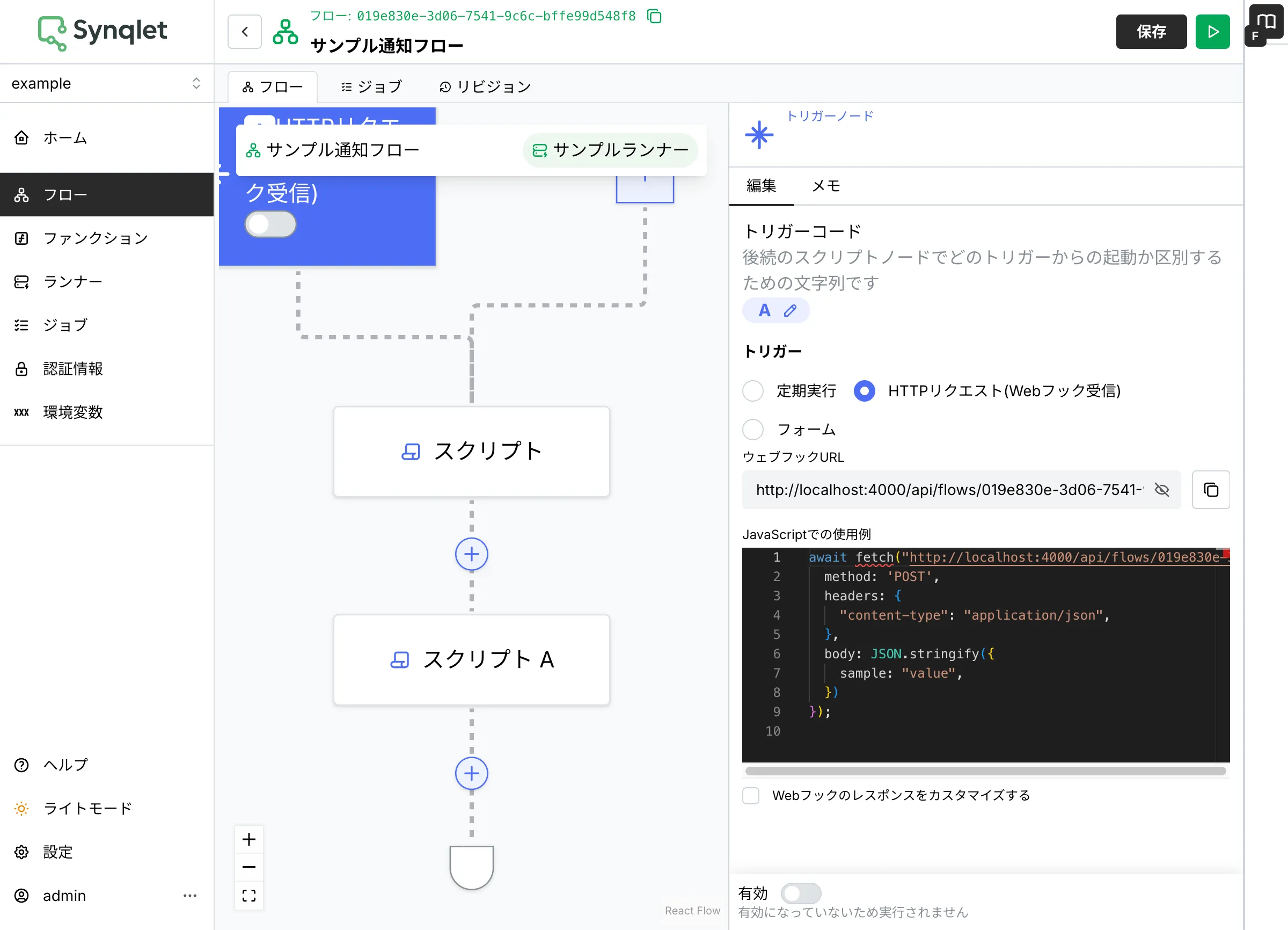The height and width of the screenshot is (930, 1288).
Task: Select the フォーム radio option
Action: (x=753, y=430)
